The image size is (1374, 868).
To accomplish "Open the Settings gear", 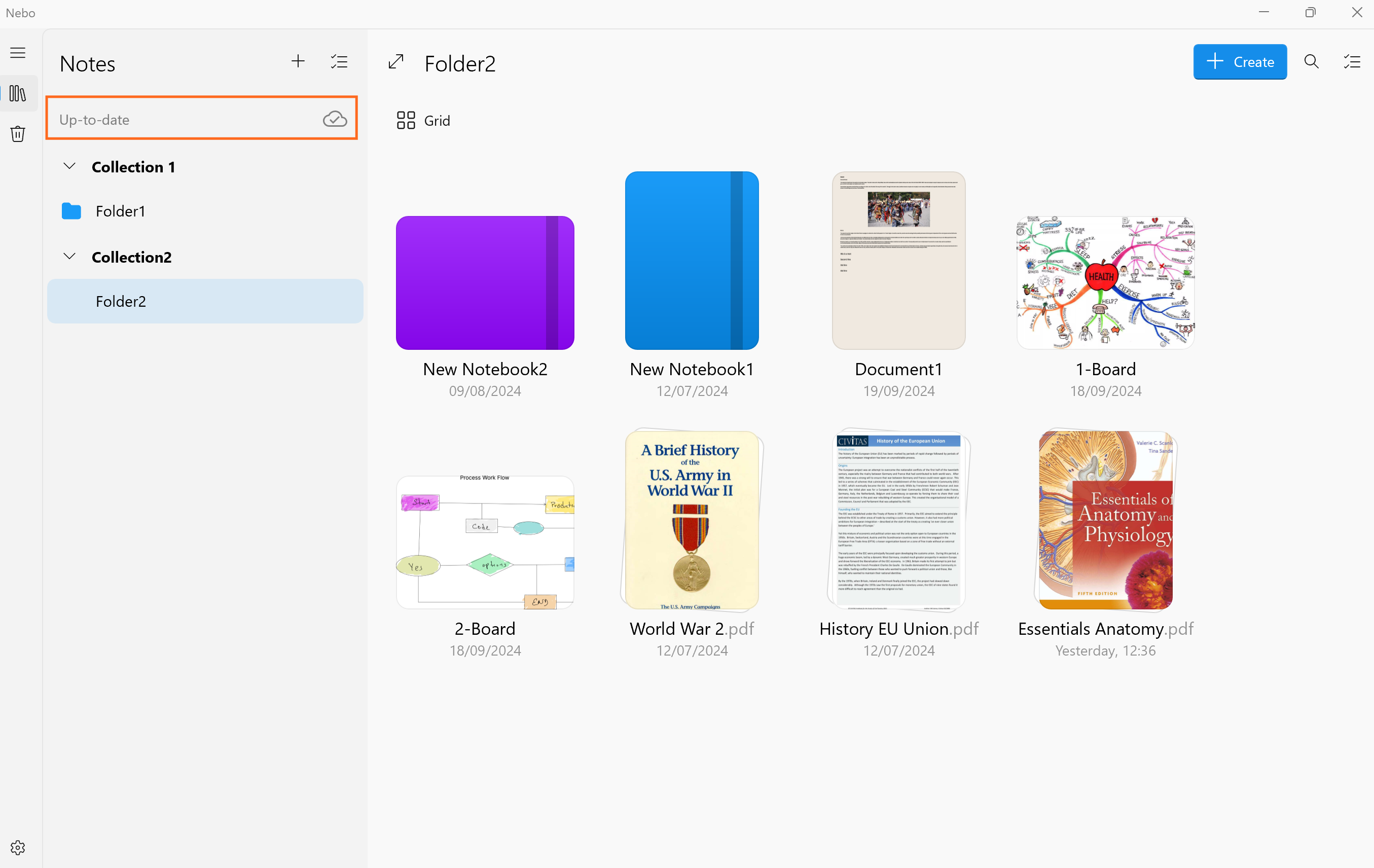I will click(18, 847).
